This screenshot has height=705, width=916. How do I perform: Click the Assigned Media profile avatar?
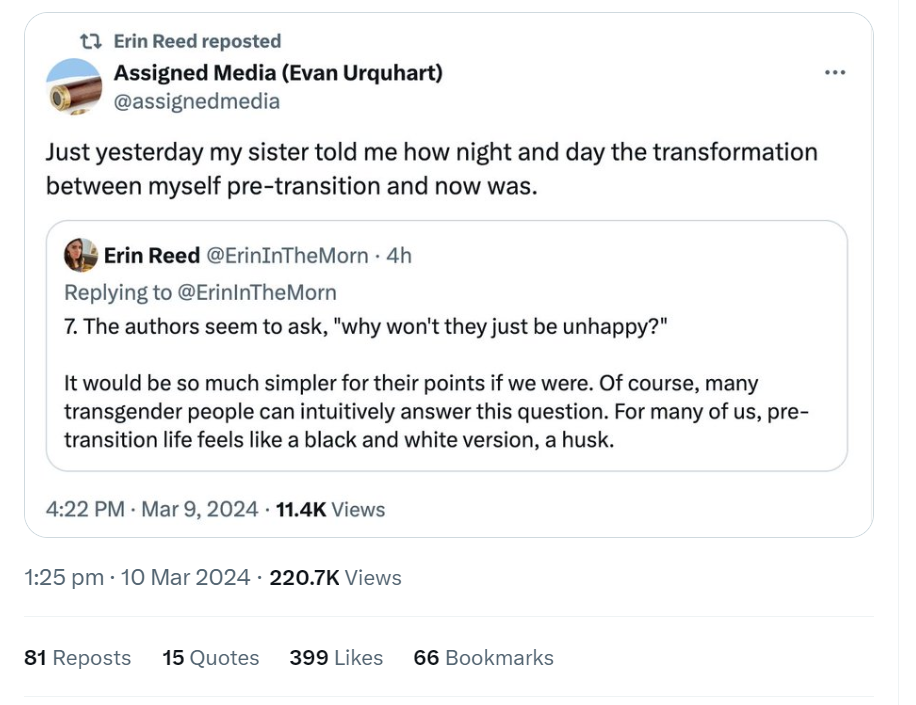75,85
